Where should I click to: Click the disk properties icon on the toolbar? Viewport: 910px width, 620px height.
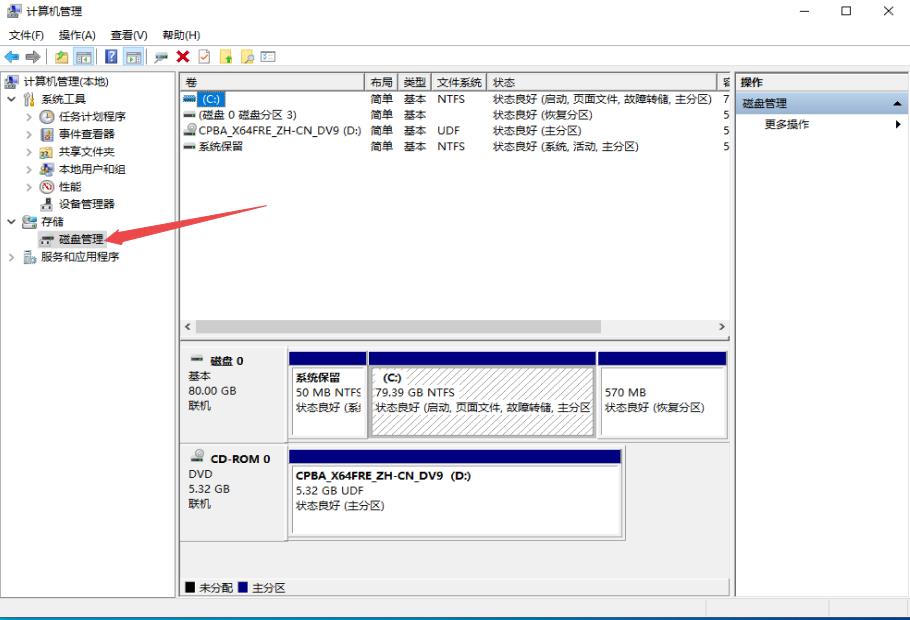tap(161, 57)
